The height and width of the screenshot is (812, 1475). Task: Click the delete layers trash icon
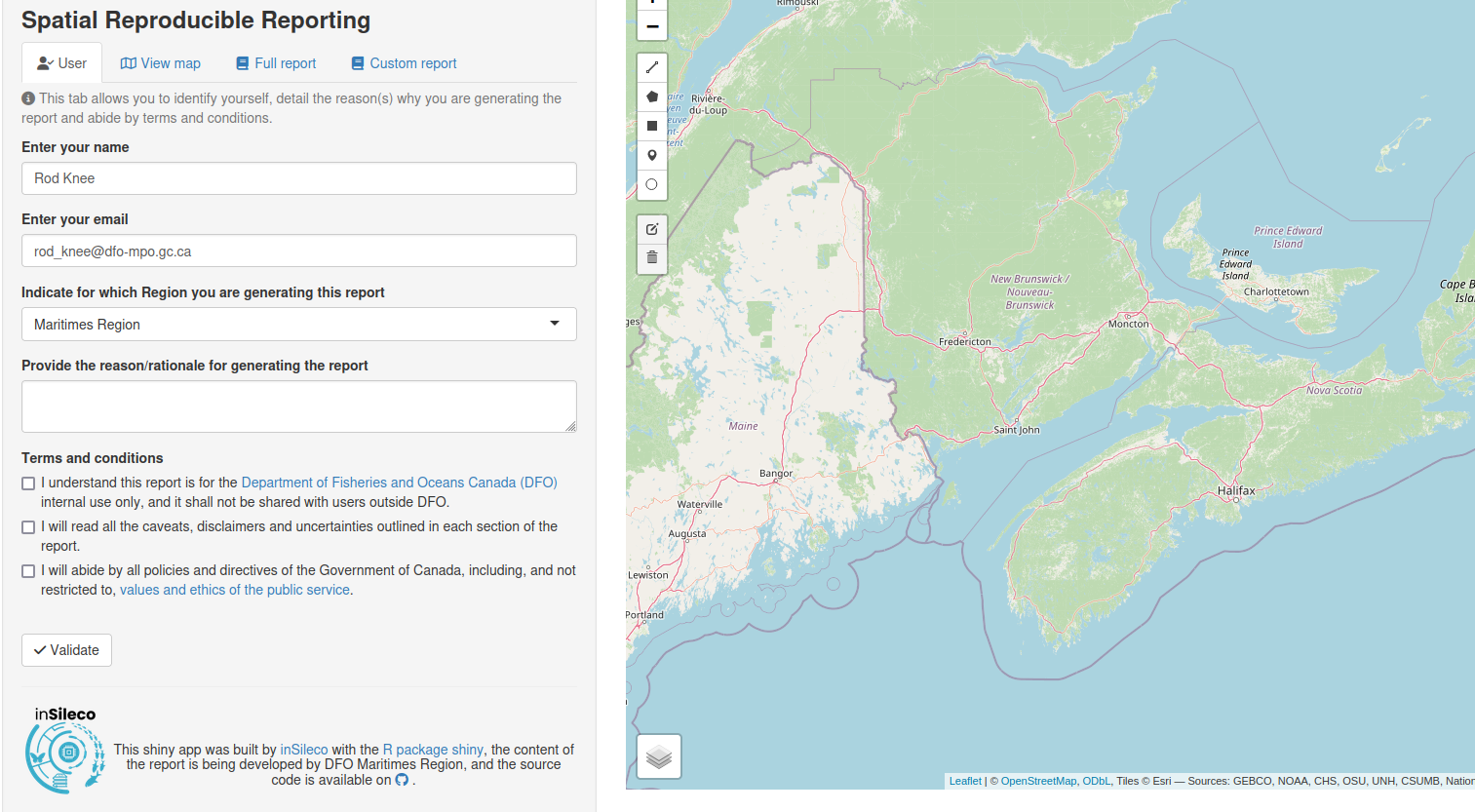tap(652, 257)
